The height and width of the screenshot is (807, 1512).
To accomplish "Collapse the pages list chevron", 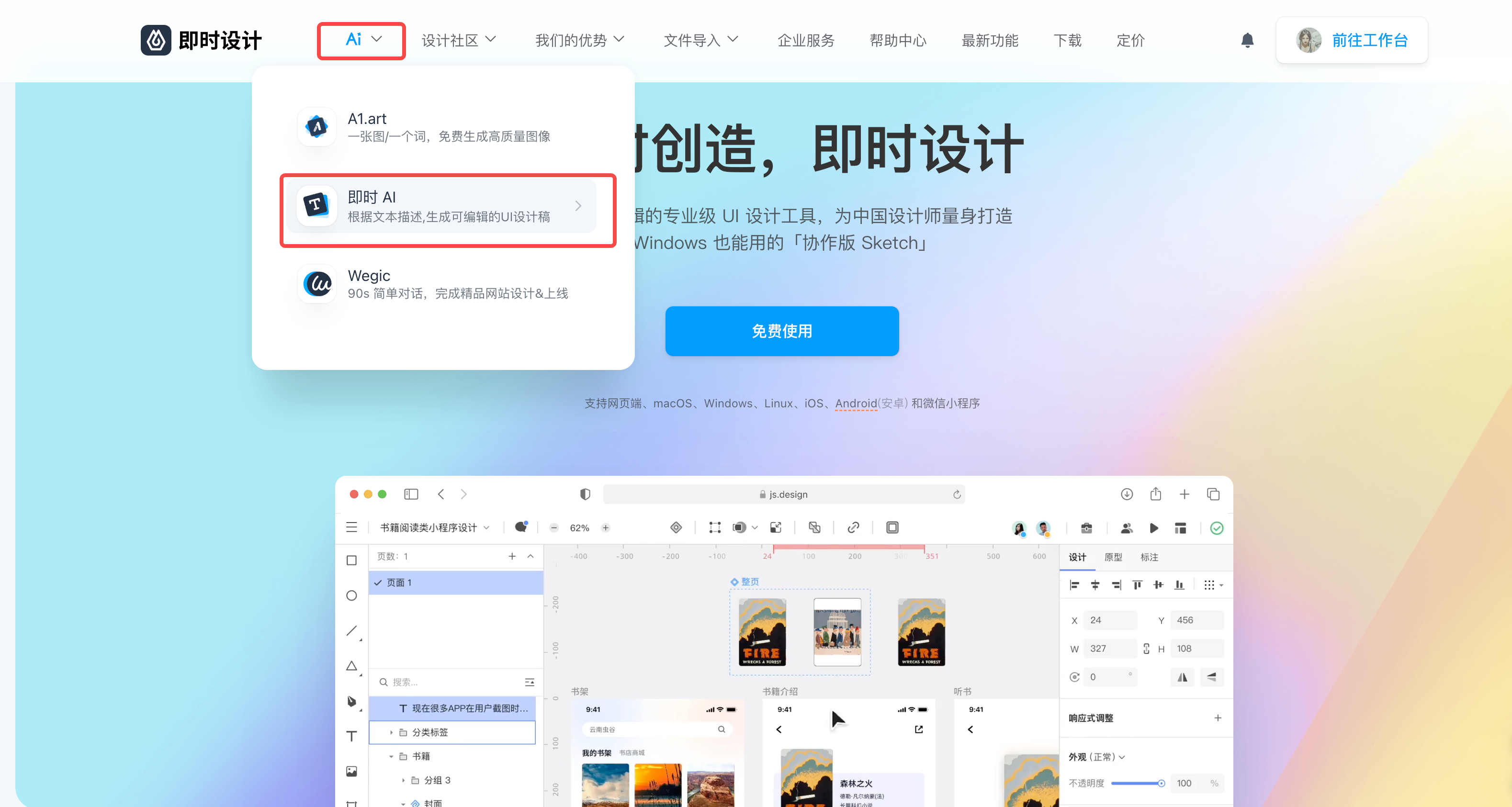I will (530, 556).
